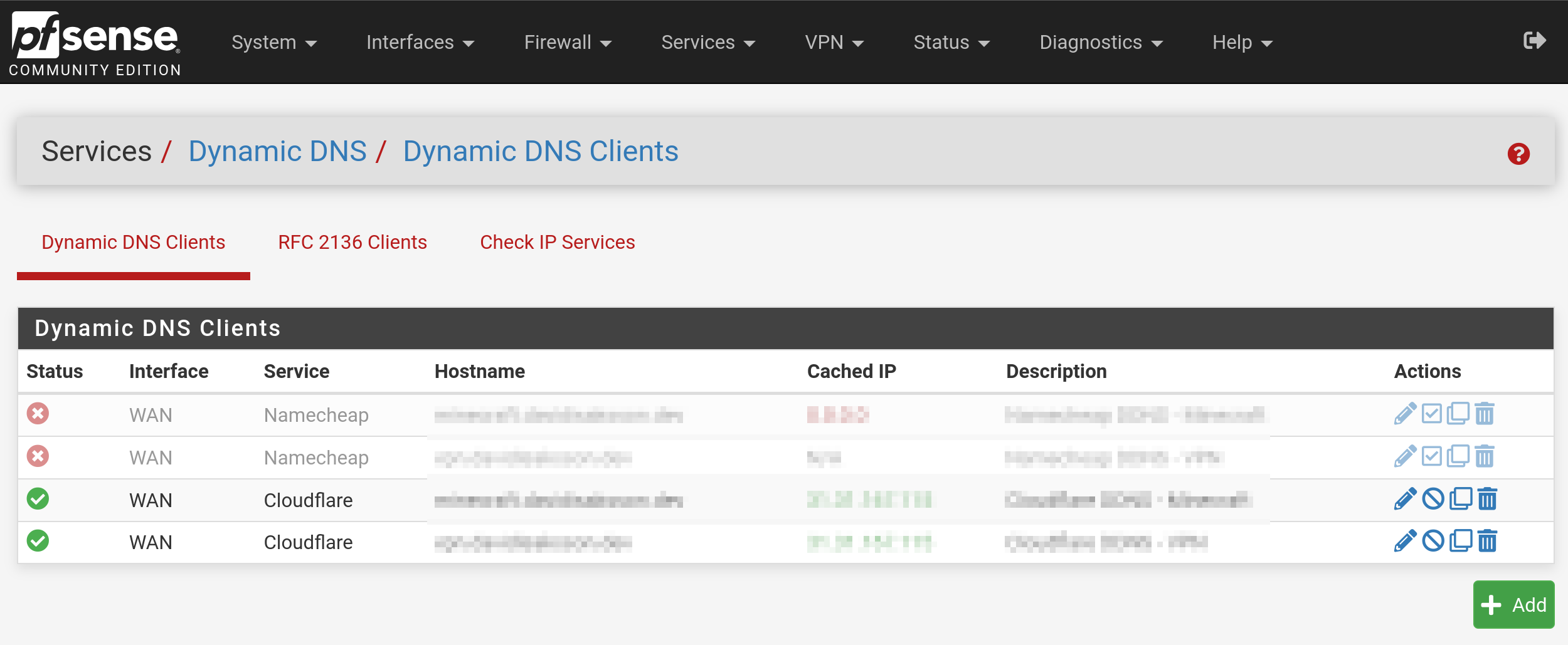Image resolution: width=1568 pixels, height=645 pixels.
Task: Click the Dynamic DNS Clients panel heading
Action: point(157,328)
